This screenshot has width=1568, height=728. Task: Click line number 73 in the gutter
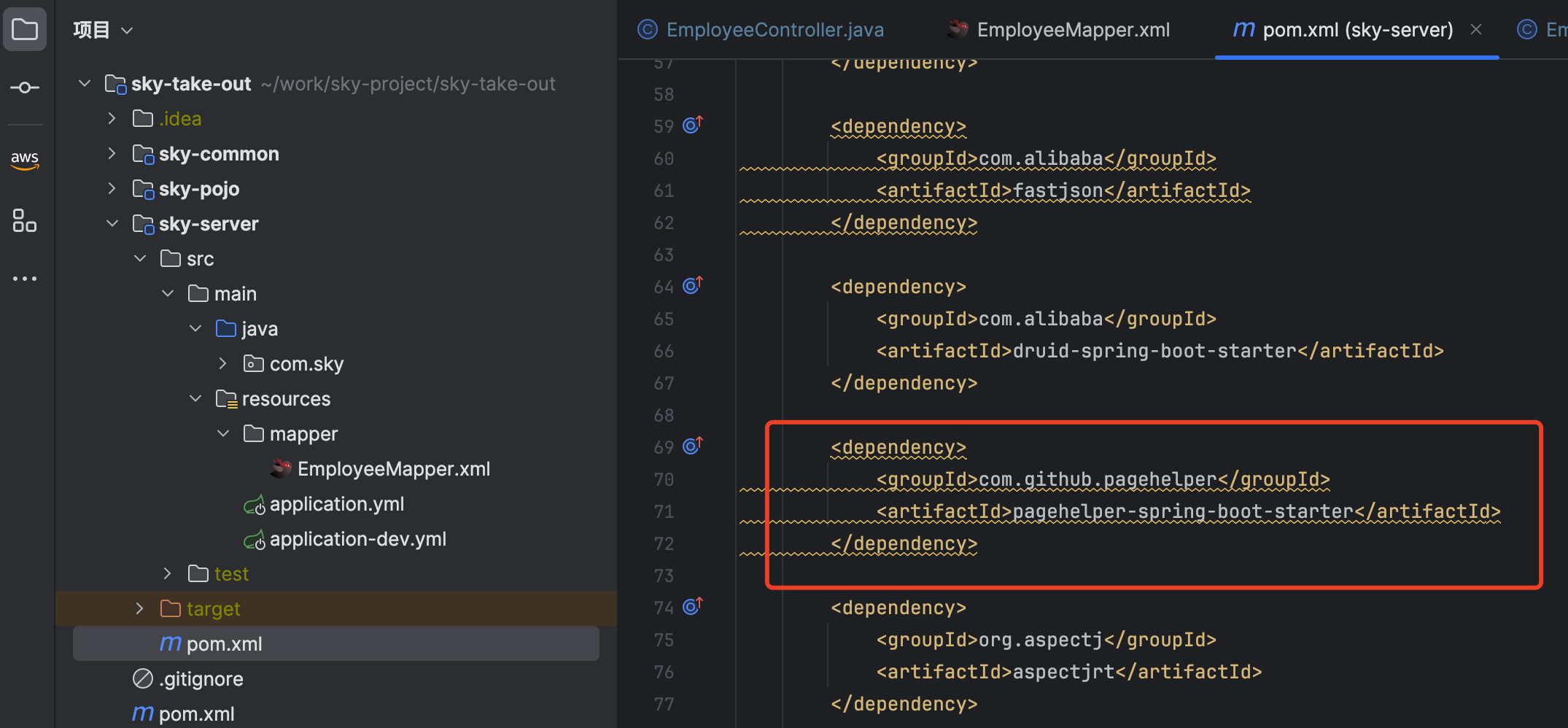coord(664,576)
